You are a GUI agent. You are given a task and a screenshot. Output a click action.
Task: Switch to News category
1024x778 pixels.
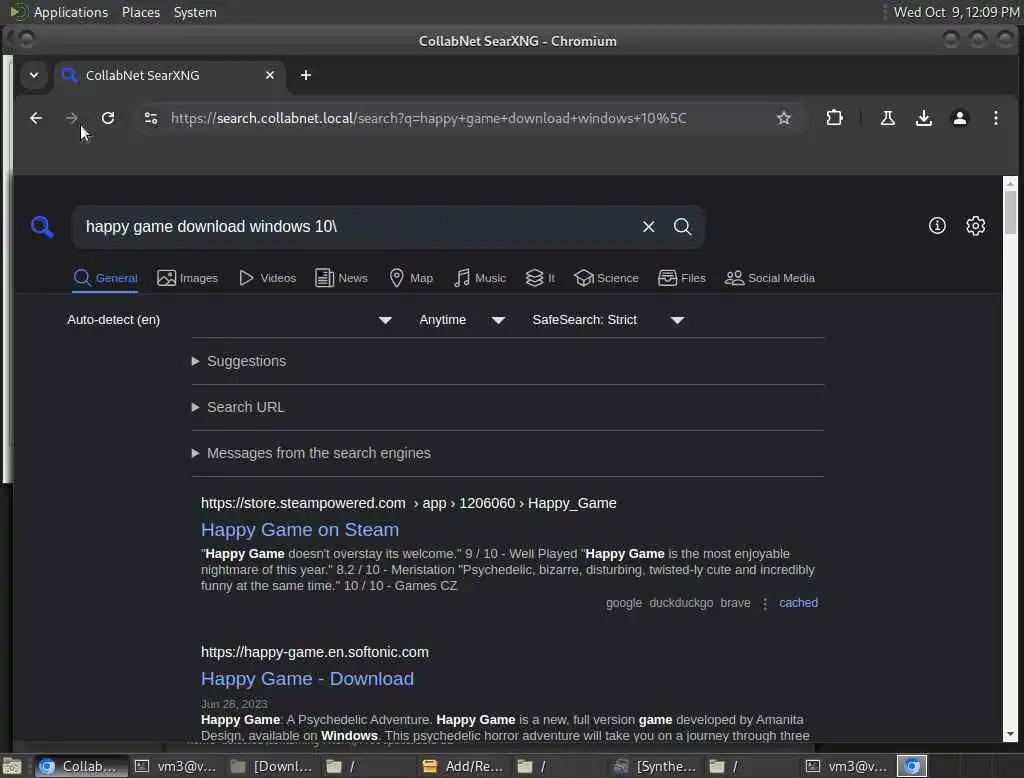click(341, 278)
